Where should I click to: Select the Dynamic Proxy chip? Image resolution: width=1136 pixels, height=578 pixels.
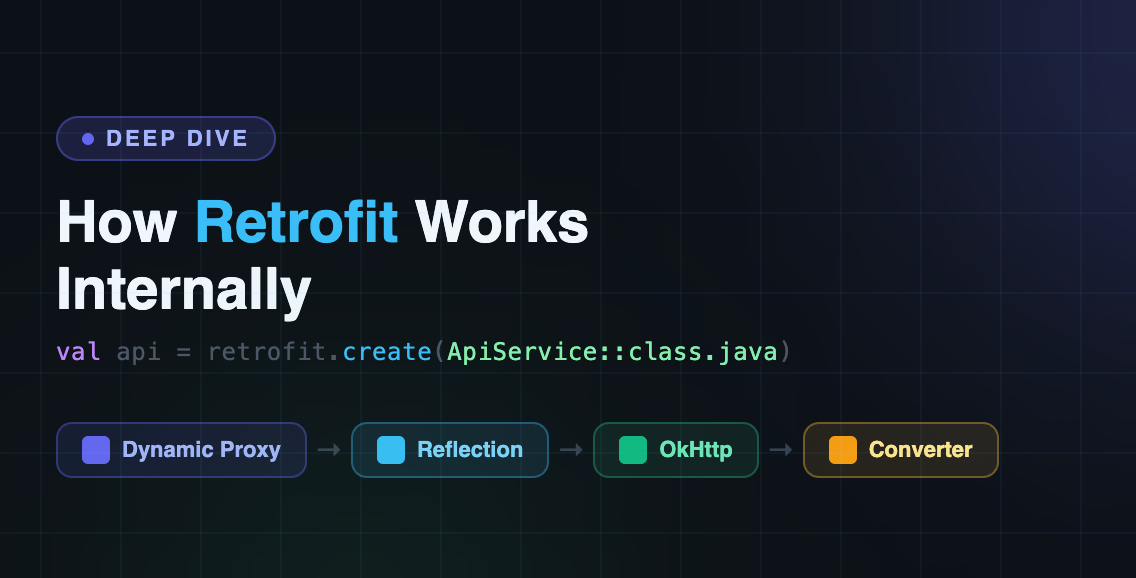181,450
